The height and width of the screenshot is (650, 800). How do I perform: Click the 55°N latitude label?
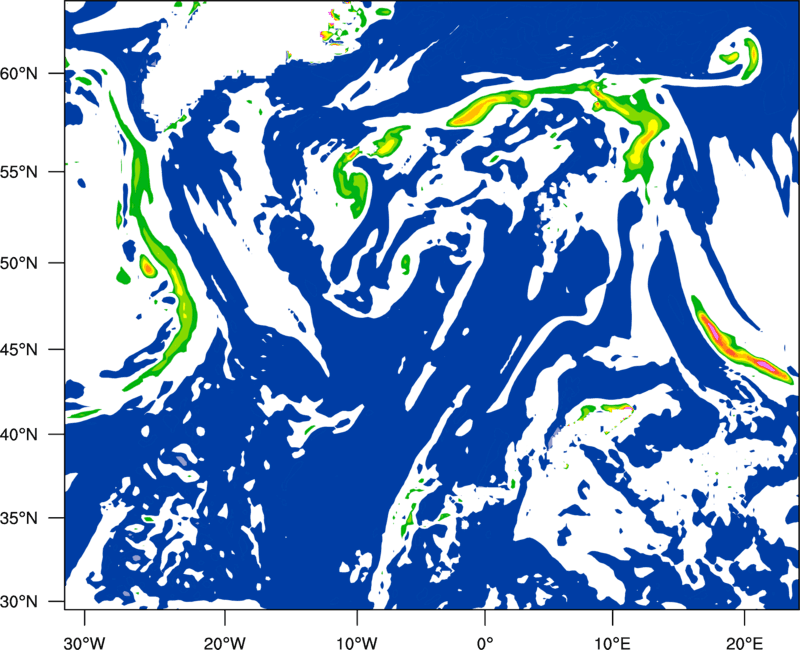click(19, 171)
